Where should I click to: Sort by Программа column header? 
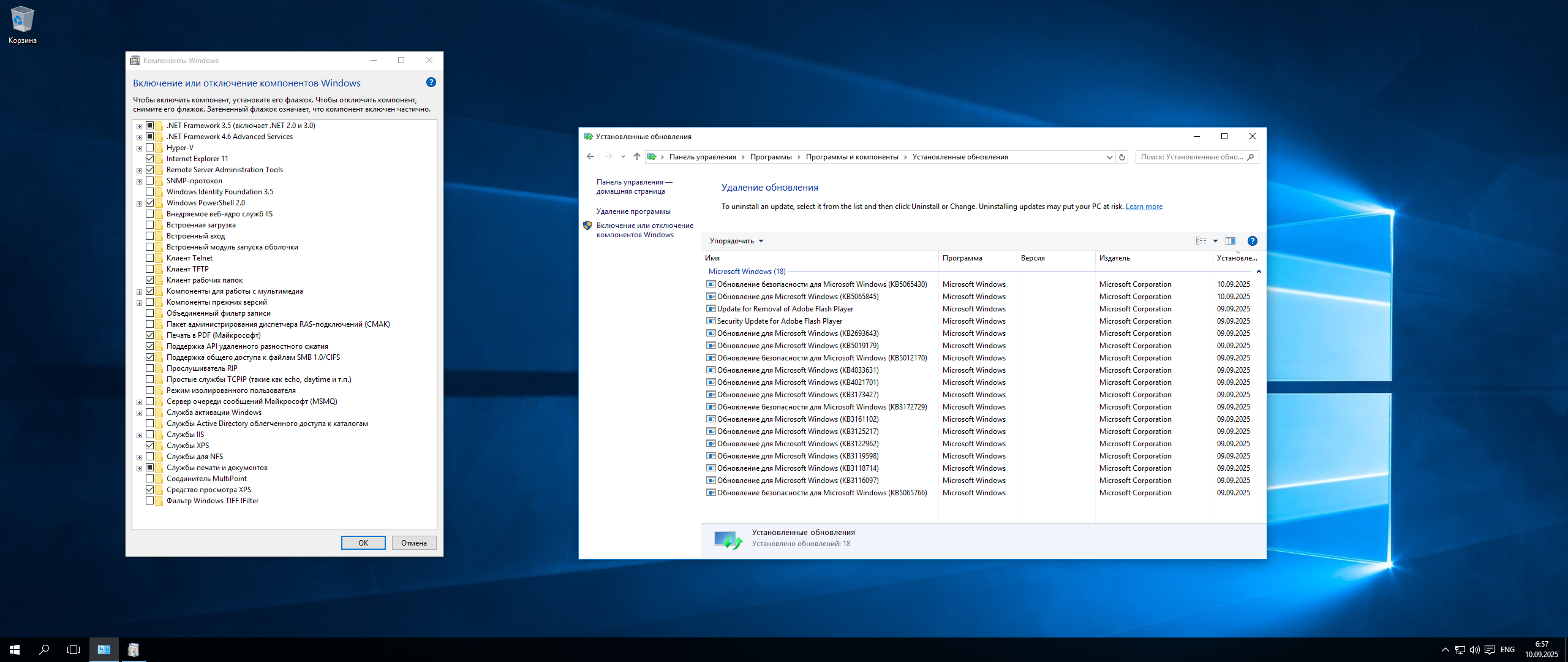(x=978, y=258)
